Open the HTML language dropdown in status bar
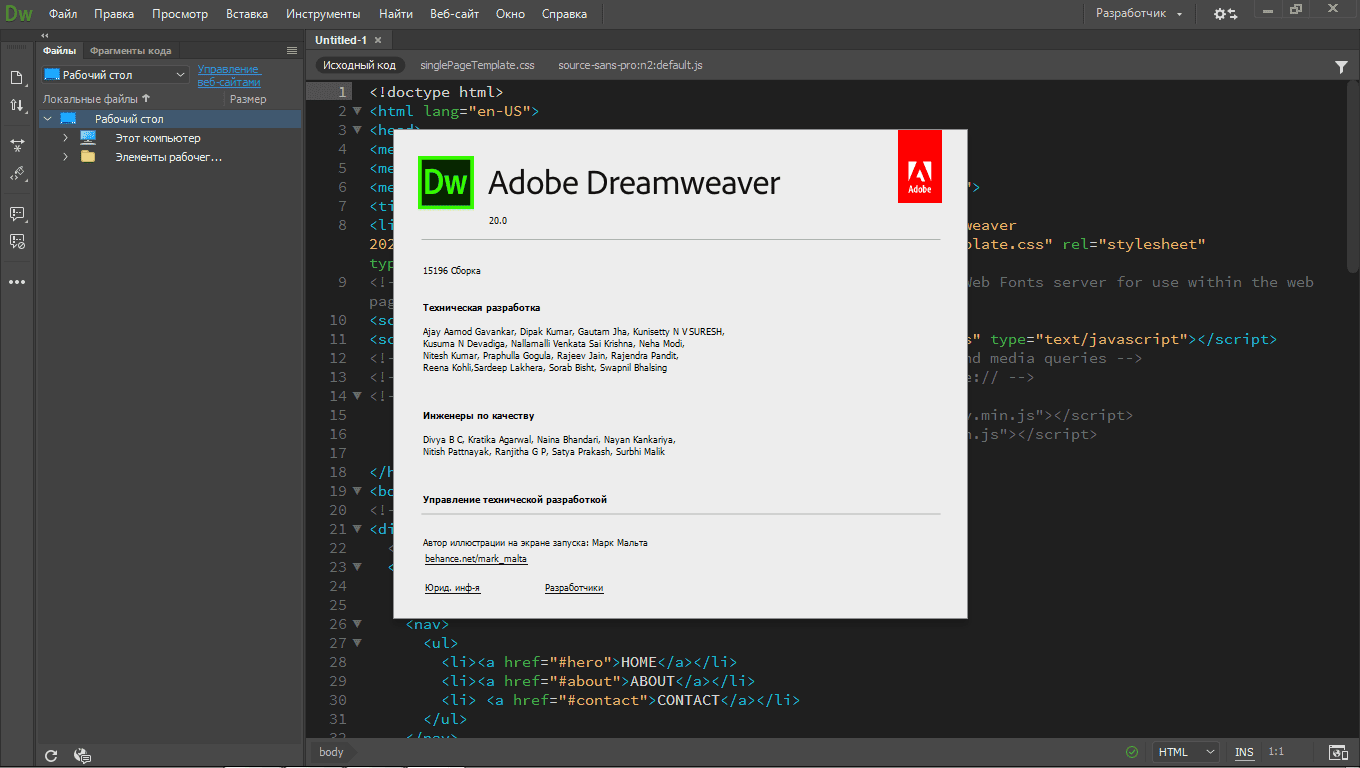1360x768 pixels. [1186, 752]
